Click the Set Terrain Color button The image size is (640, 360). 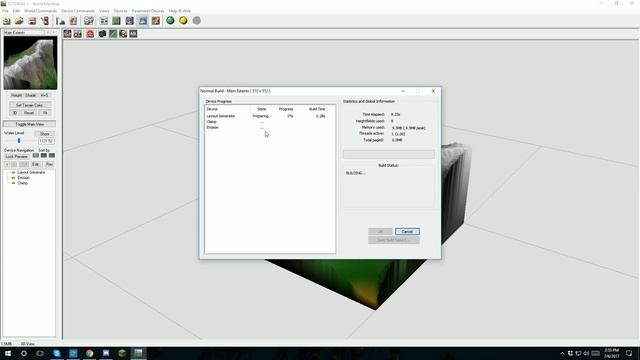[30, 105]
